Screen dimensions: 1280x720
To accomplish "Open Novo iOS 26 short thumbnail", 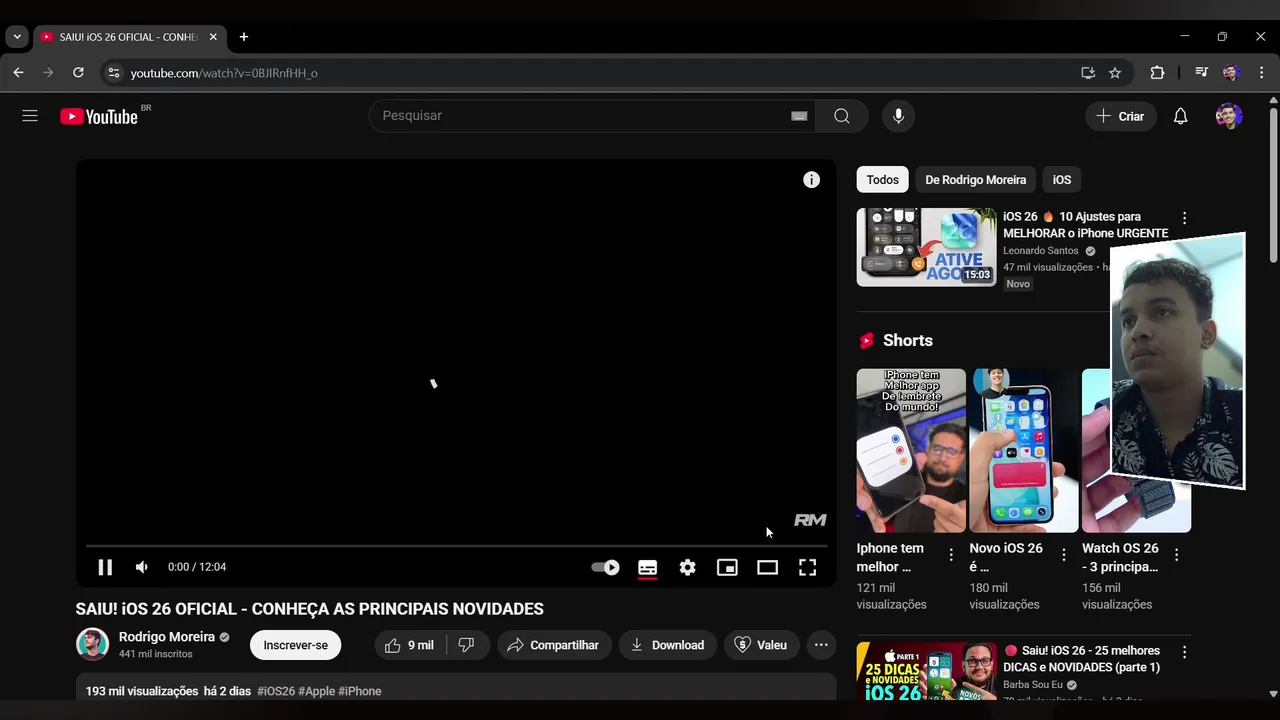I will click(1024, 450).
